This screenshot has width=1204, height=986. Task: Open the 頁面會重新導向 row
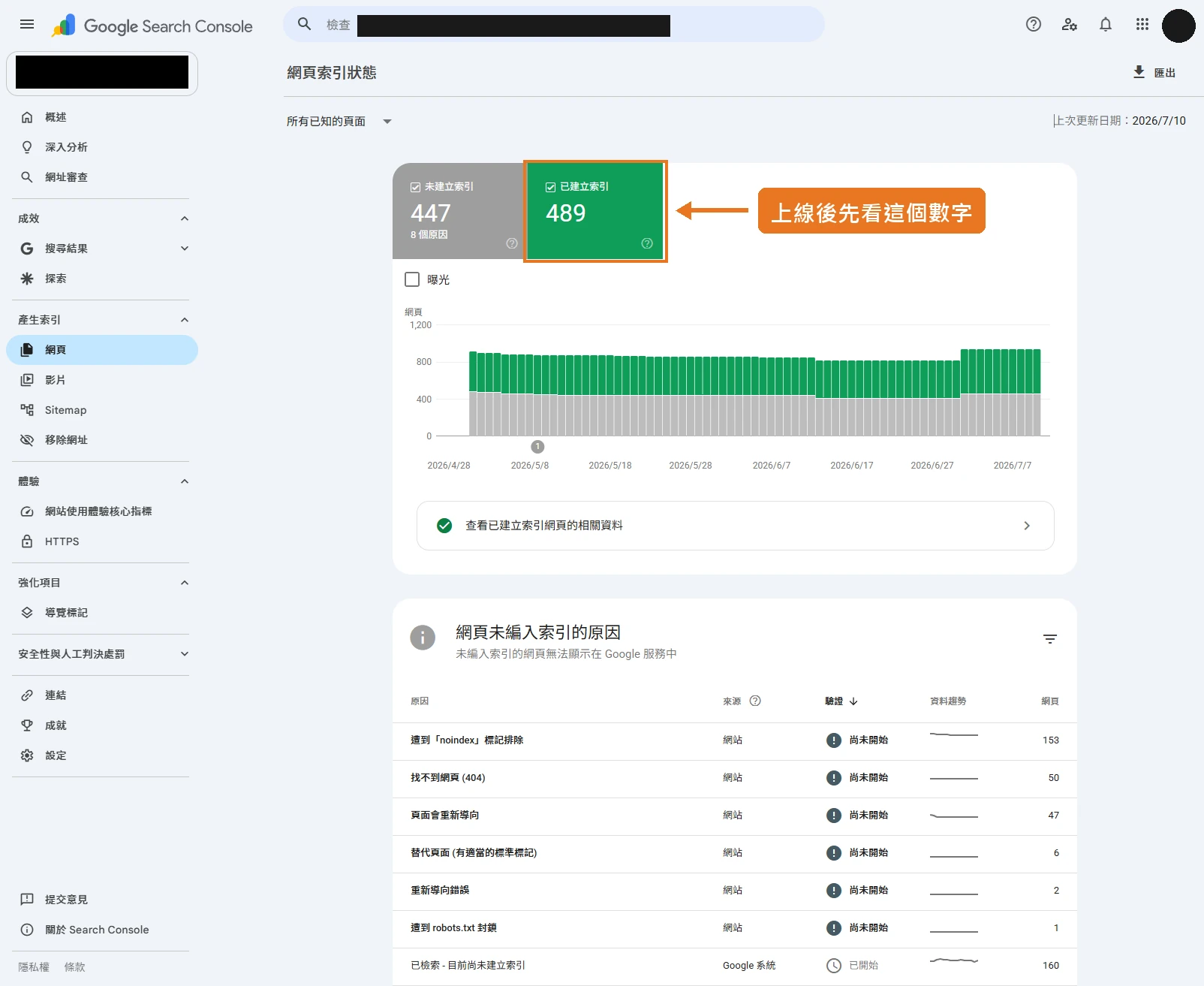pos(735,816)
